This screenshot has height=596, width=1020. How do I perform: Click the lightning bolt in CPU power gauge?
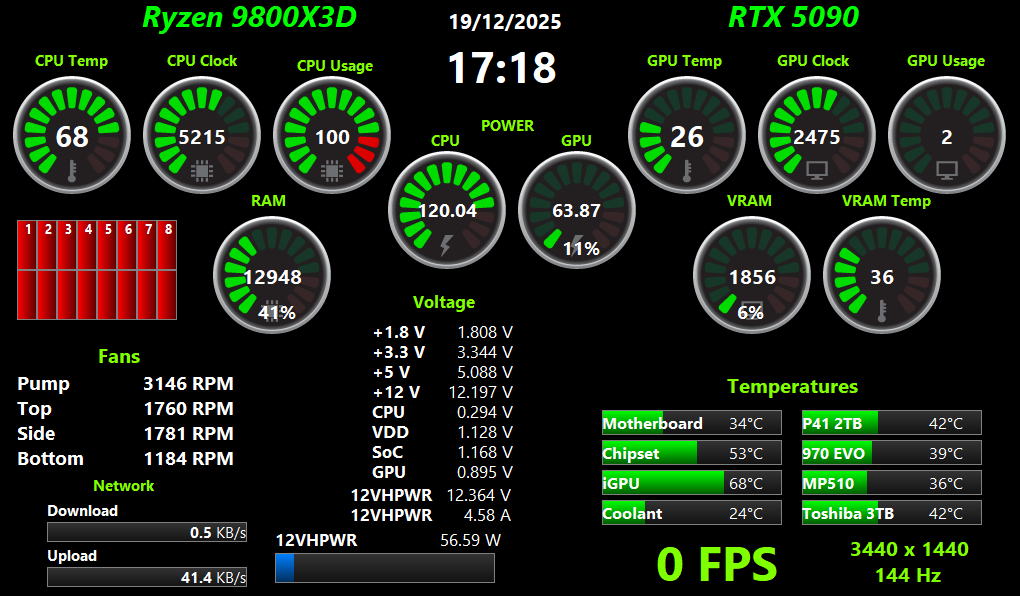coord(446,245)
